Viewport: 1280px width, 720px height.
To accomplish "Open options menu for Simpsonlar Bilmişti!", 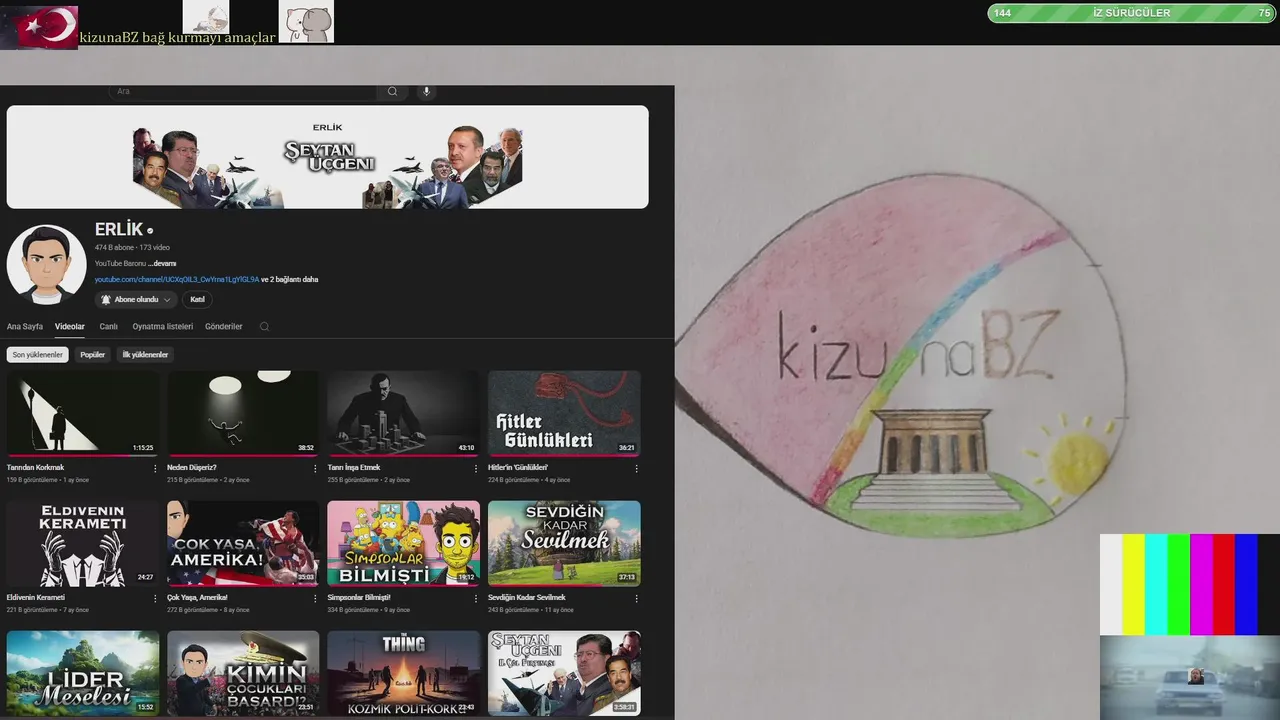I will tap(476, 598).
